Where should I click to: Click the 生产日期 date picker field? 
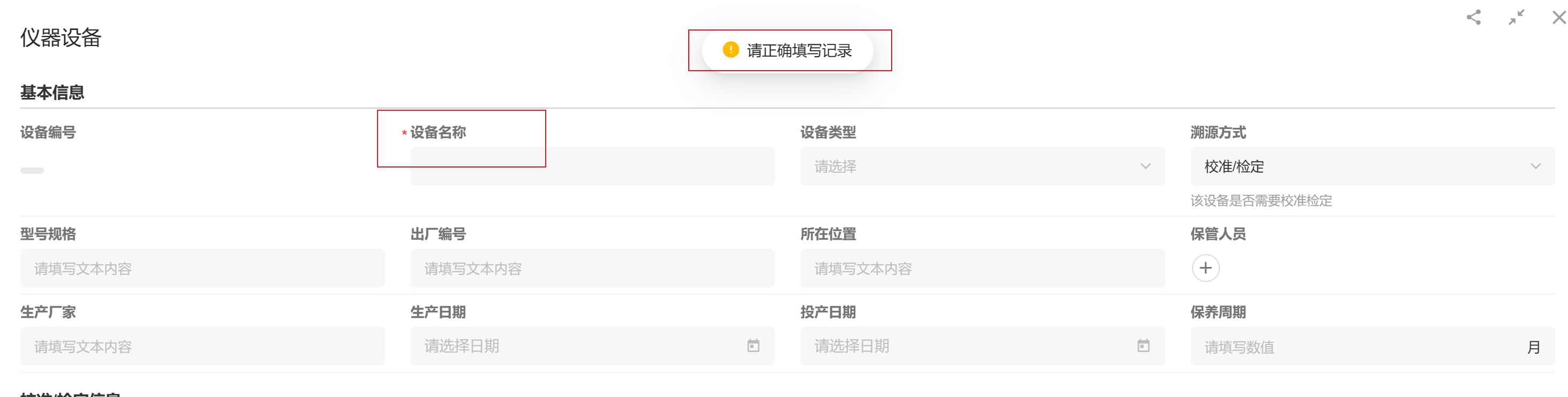click(578, 346)
